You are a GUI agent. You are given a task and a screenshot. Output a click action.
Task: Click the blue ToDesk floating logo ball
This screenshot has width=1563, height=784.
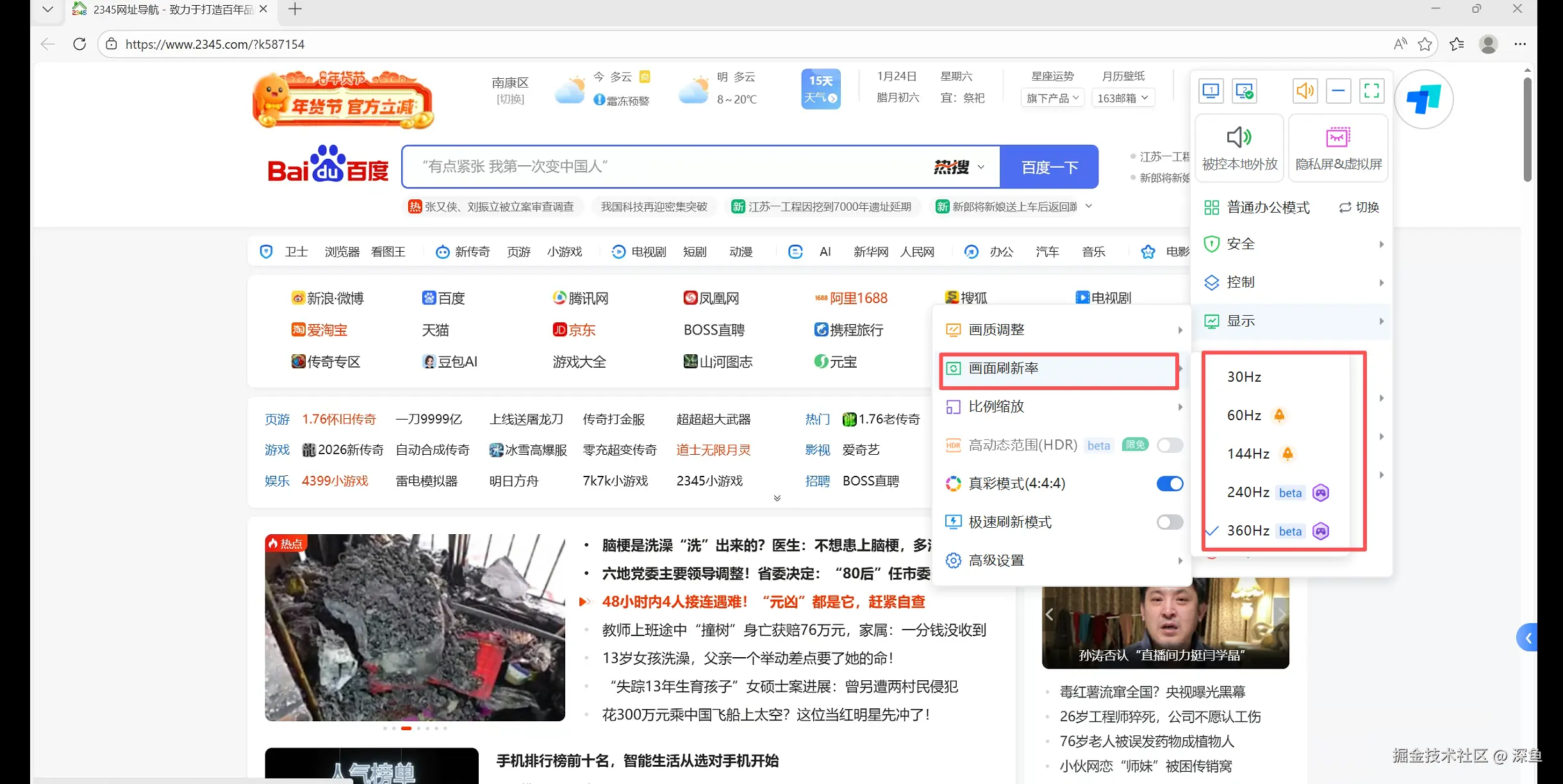tap(1423, 100)
